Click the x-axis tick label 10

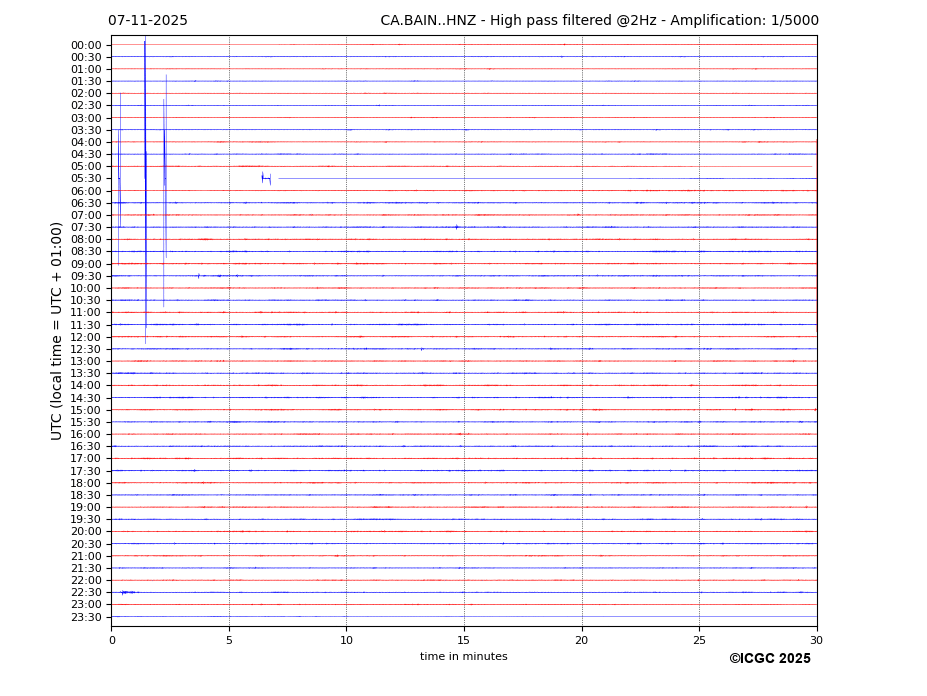(346, 640)
